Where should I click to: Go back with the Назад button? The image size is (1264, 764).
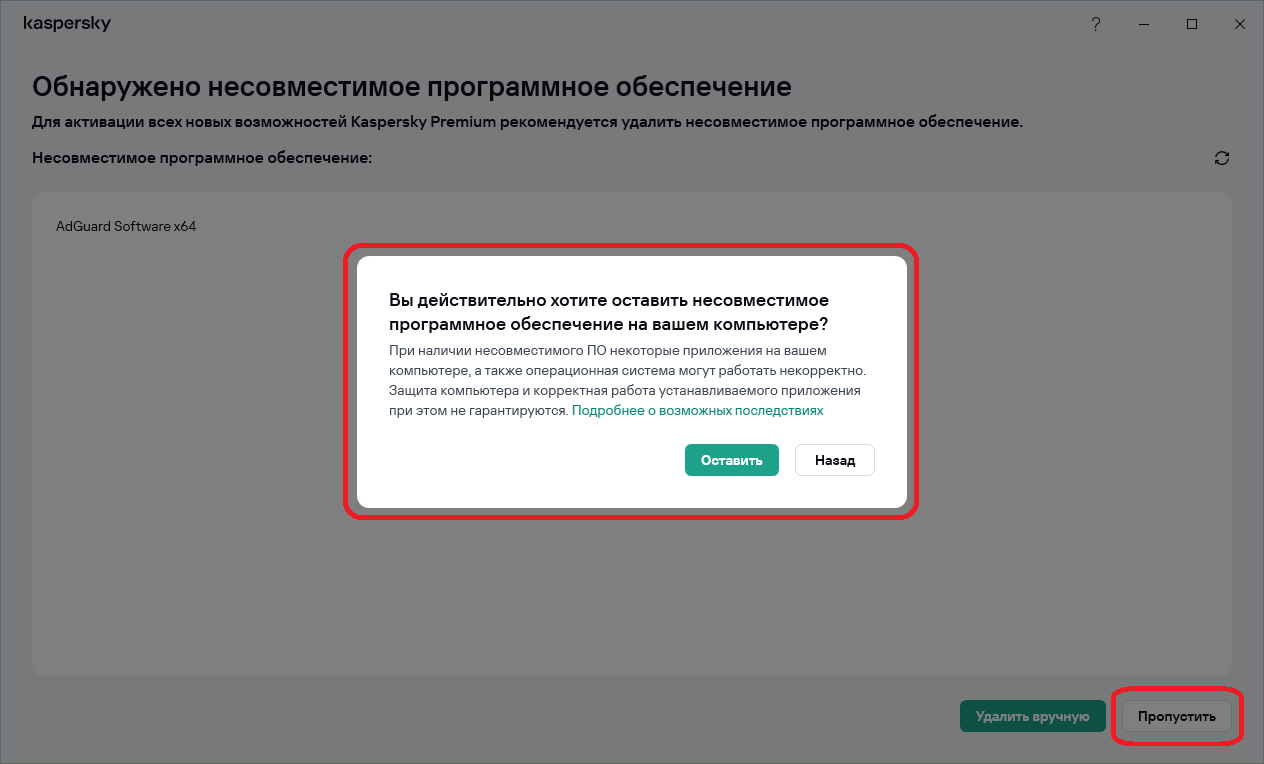(x=835, y=460)
